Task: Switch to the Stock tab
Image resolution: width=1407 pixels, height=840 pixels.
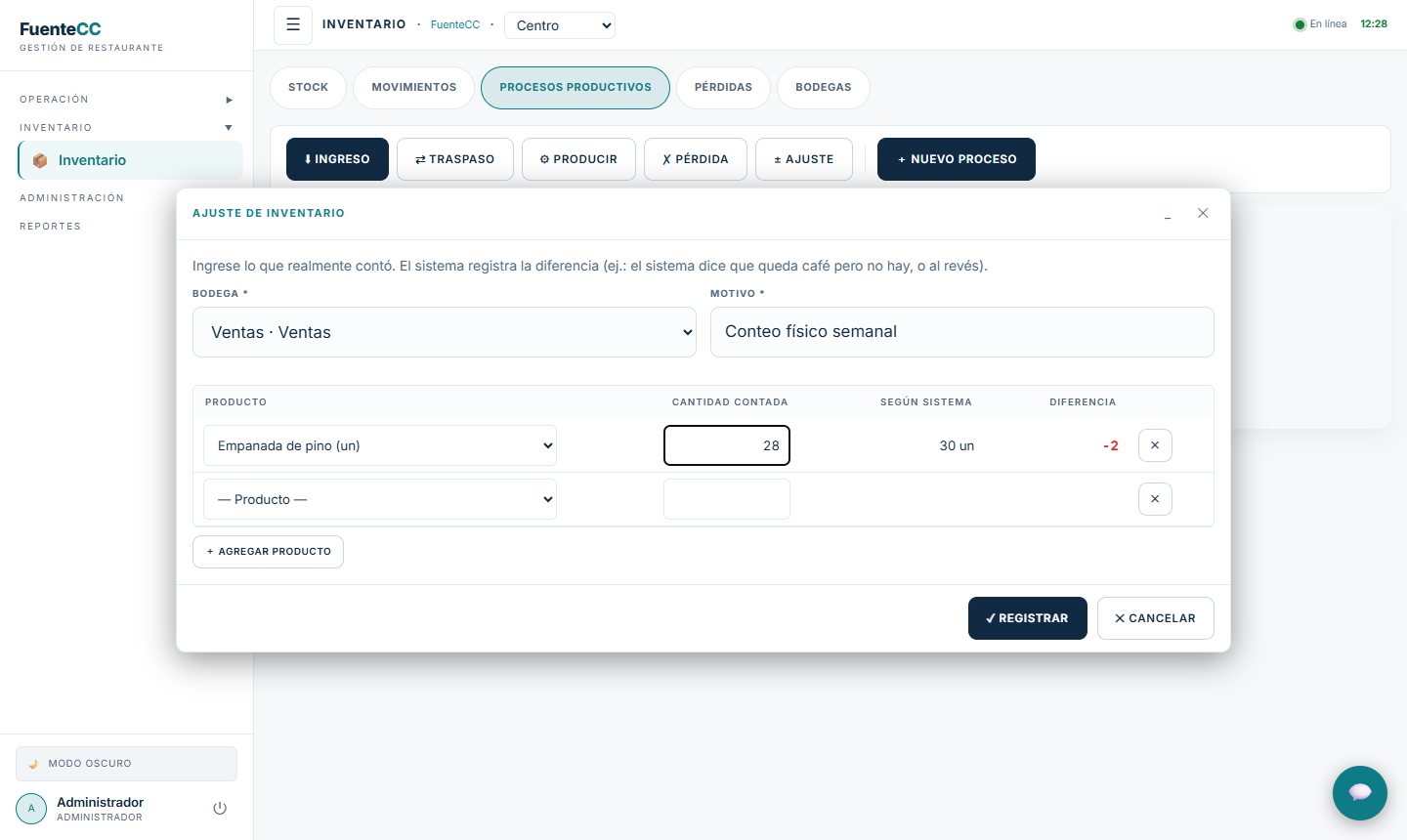Action: [x=308, y=88]
